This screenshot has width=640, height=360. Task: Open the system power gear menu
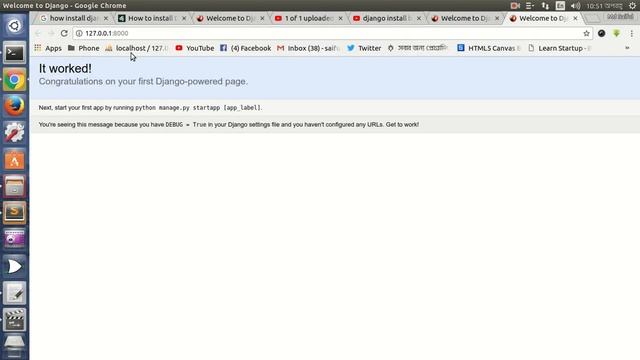(632, 6)
